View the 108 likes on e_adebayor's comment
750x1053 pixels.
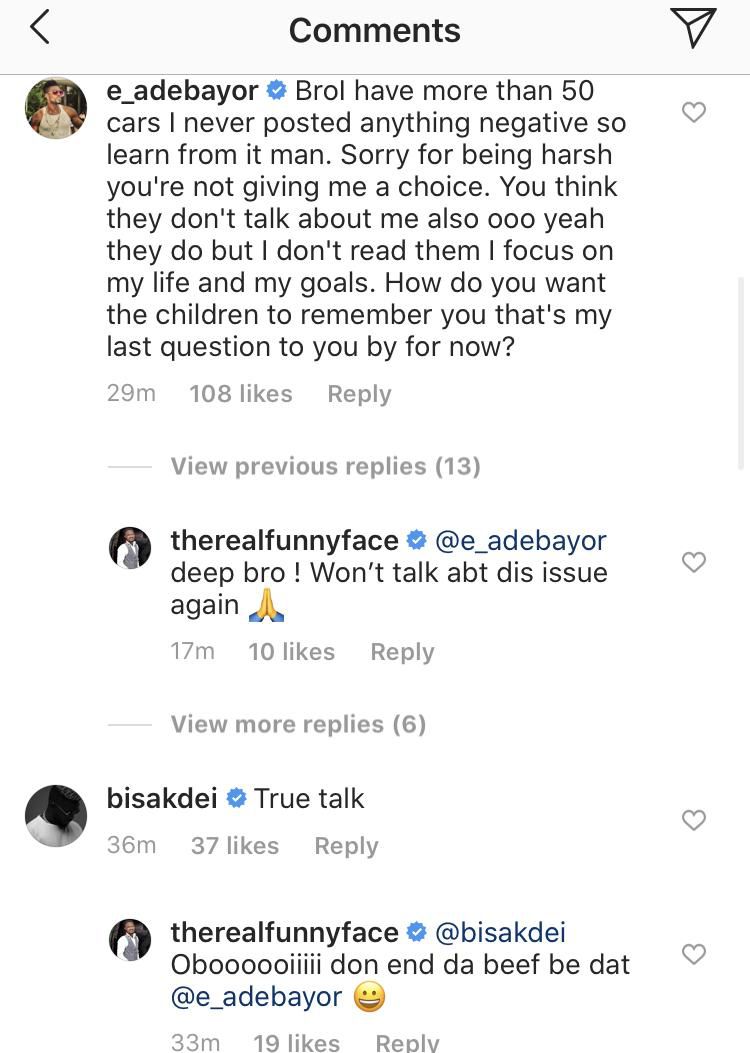241,394
